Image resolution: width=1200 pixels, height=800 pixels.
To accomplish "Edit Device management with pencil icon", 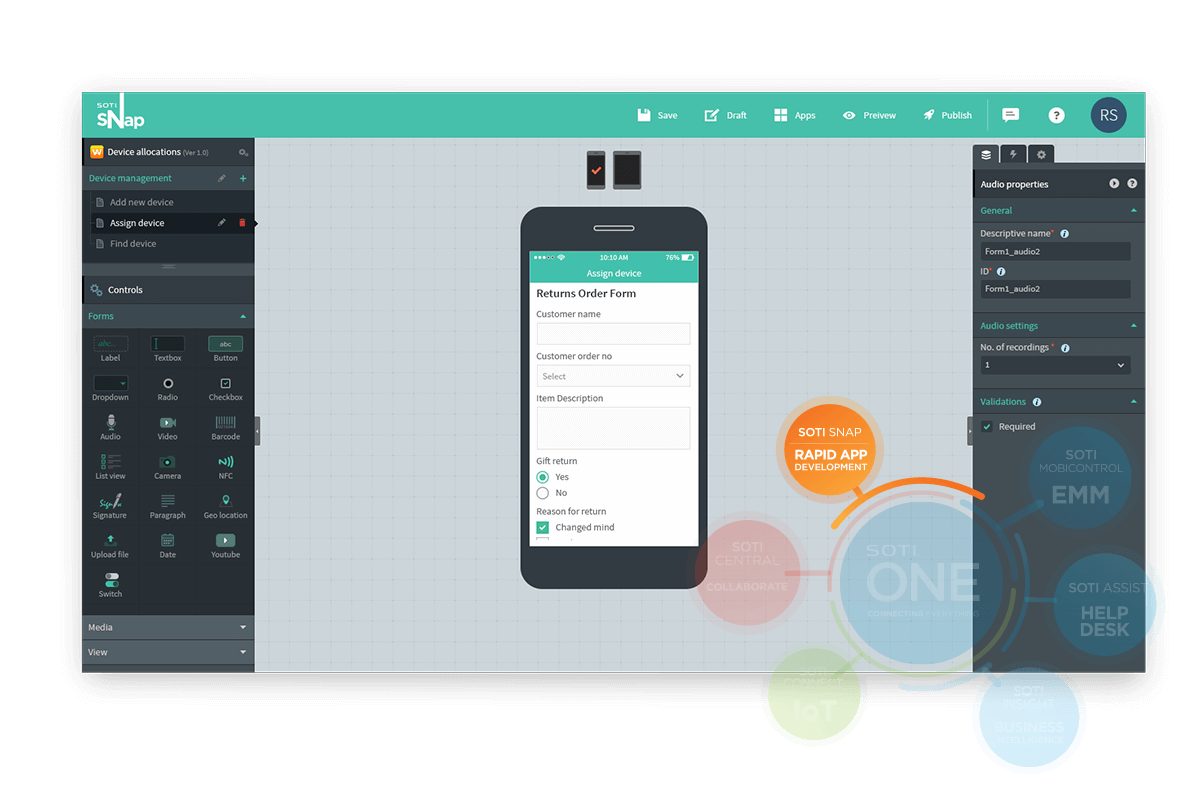I will tap(222, 178).
